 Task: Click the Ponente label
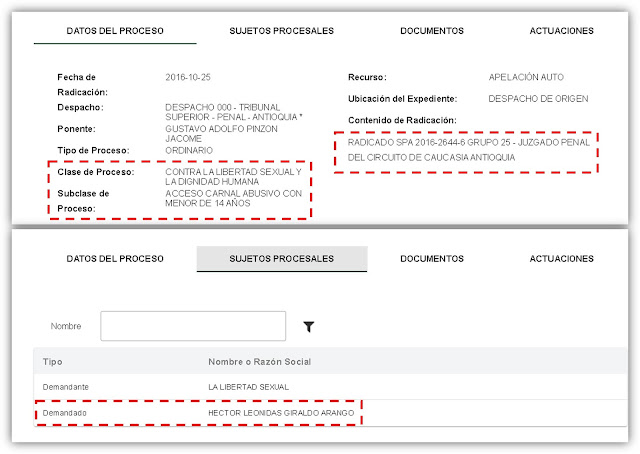(x=76, y=129)
